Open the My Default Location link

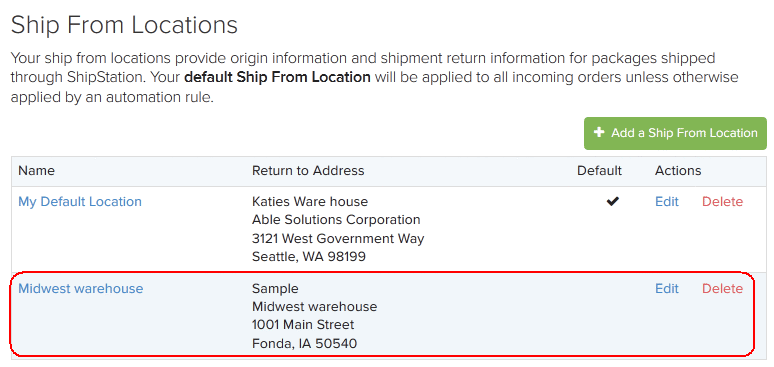point(80,202)
